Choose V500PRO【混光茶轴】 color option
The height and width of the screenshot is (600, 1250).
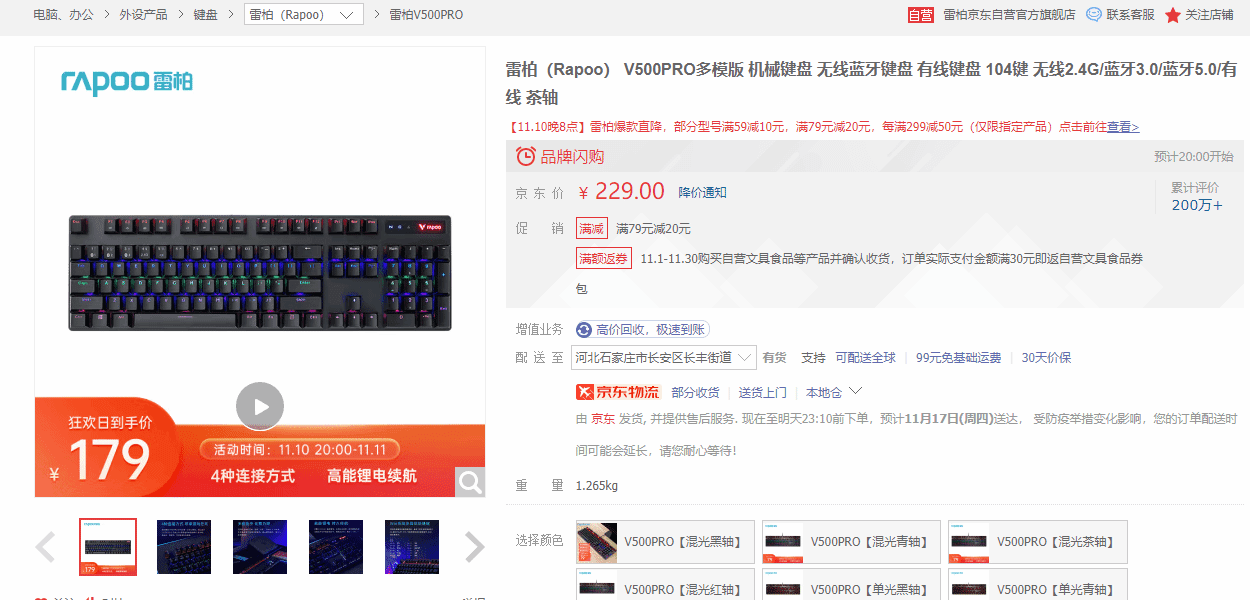(1038, 542)
